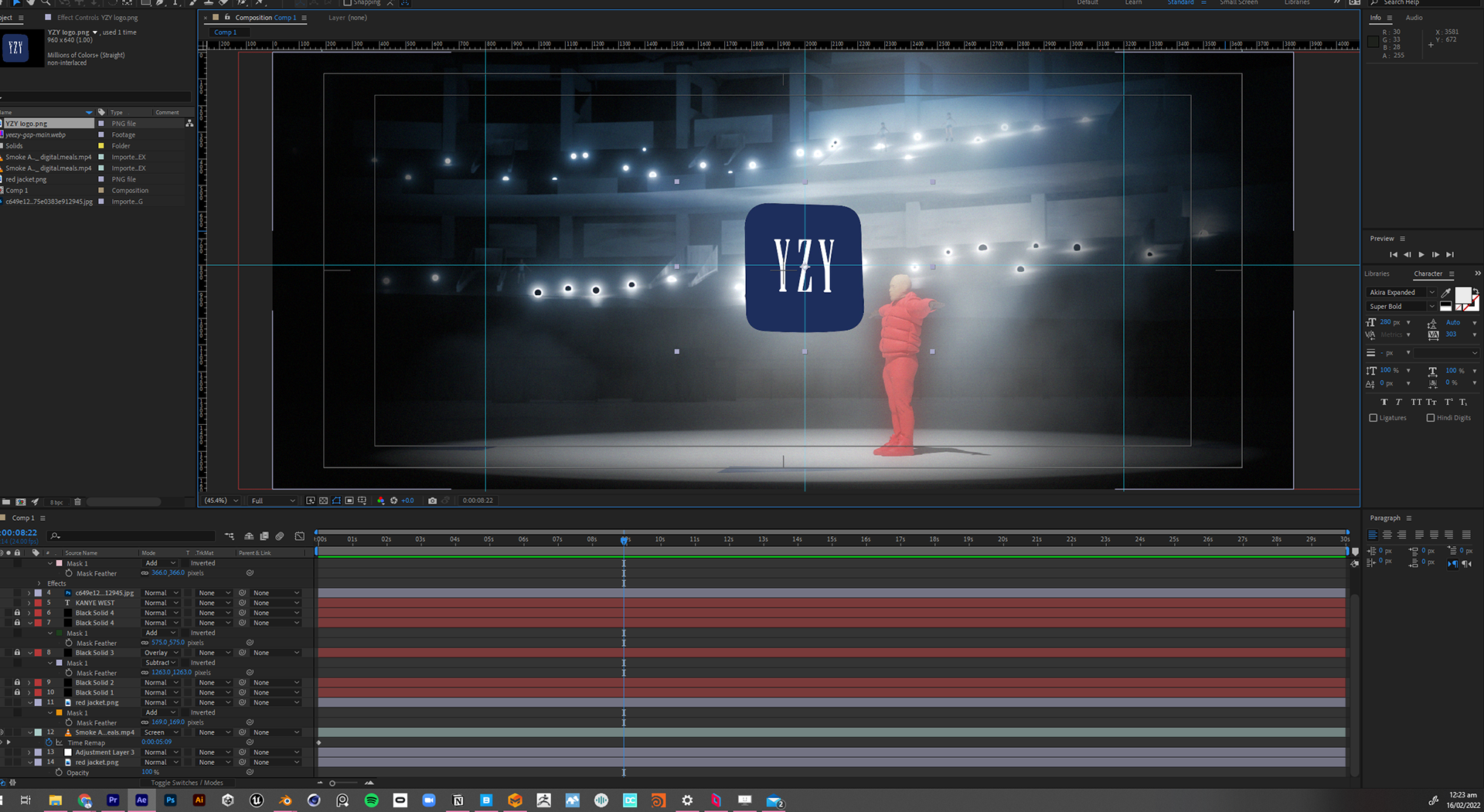
Task: Apply superscript in Character panel
Action: point(1448,402)
